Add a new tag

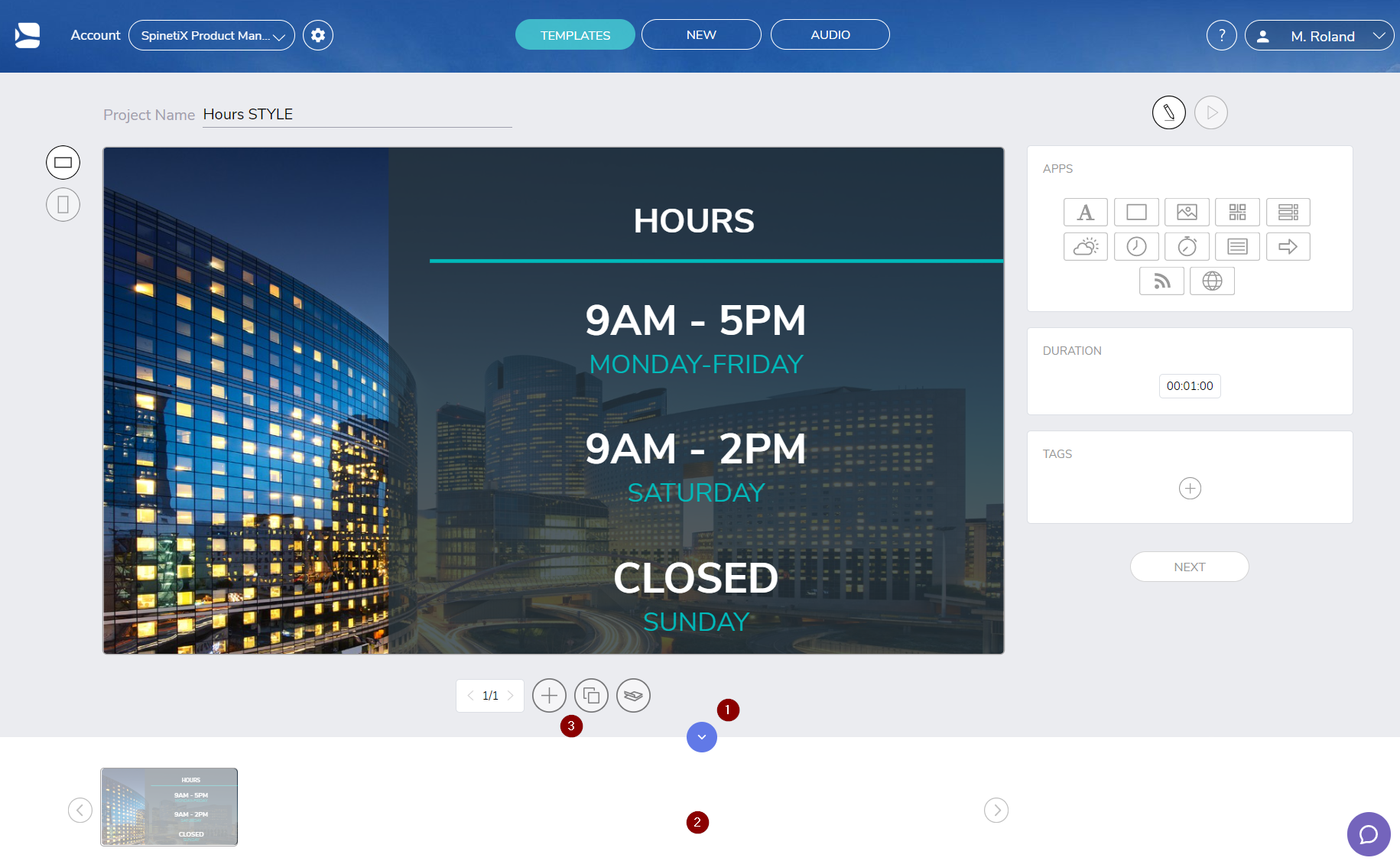1190,488
